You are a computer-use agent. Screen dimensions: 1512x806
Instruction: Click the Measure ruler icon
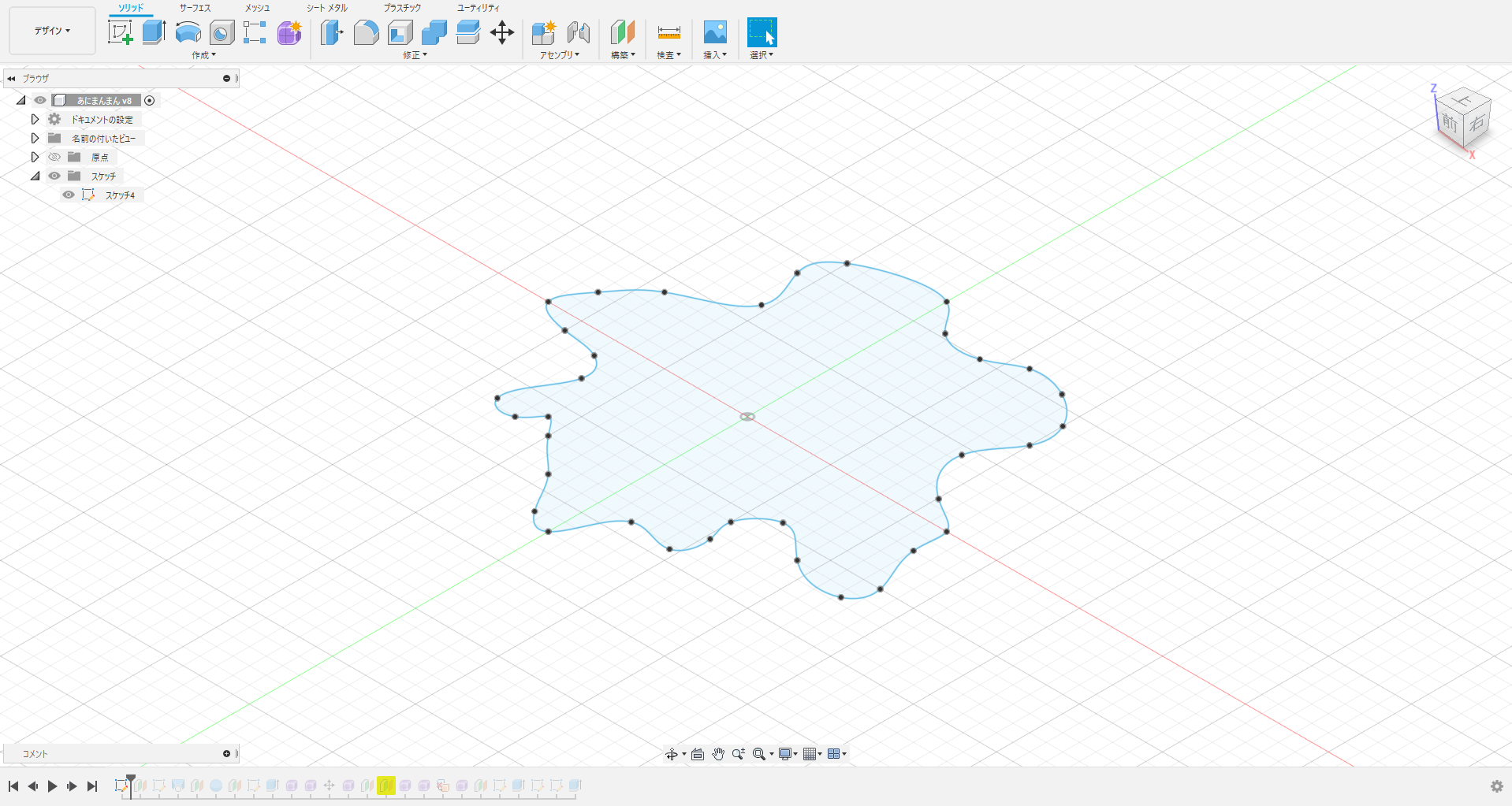(x=668, y=32)
